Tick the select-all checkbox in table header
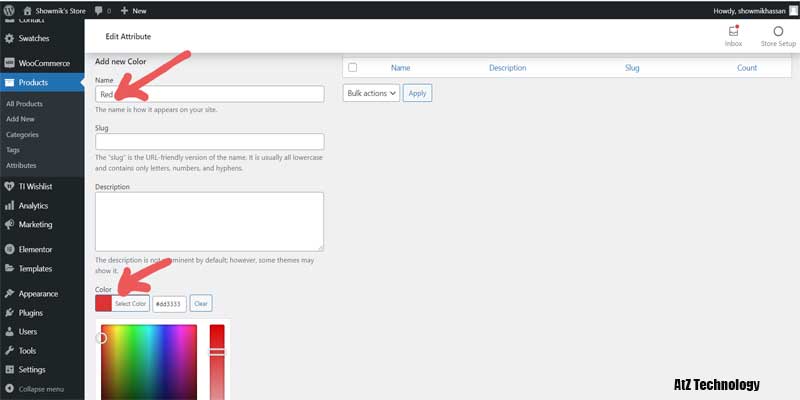The width and height of the screenshot is (800, 400). pos(352,68)
